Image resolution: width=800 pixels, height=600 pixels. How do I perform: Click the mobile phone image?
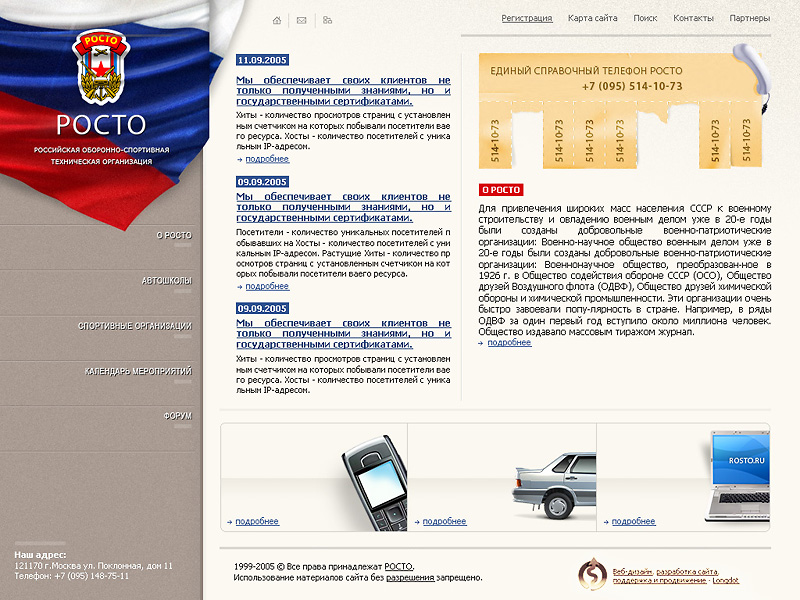374,483
